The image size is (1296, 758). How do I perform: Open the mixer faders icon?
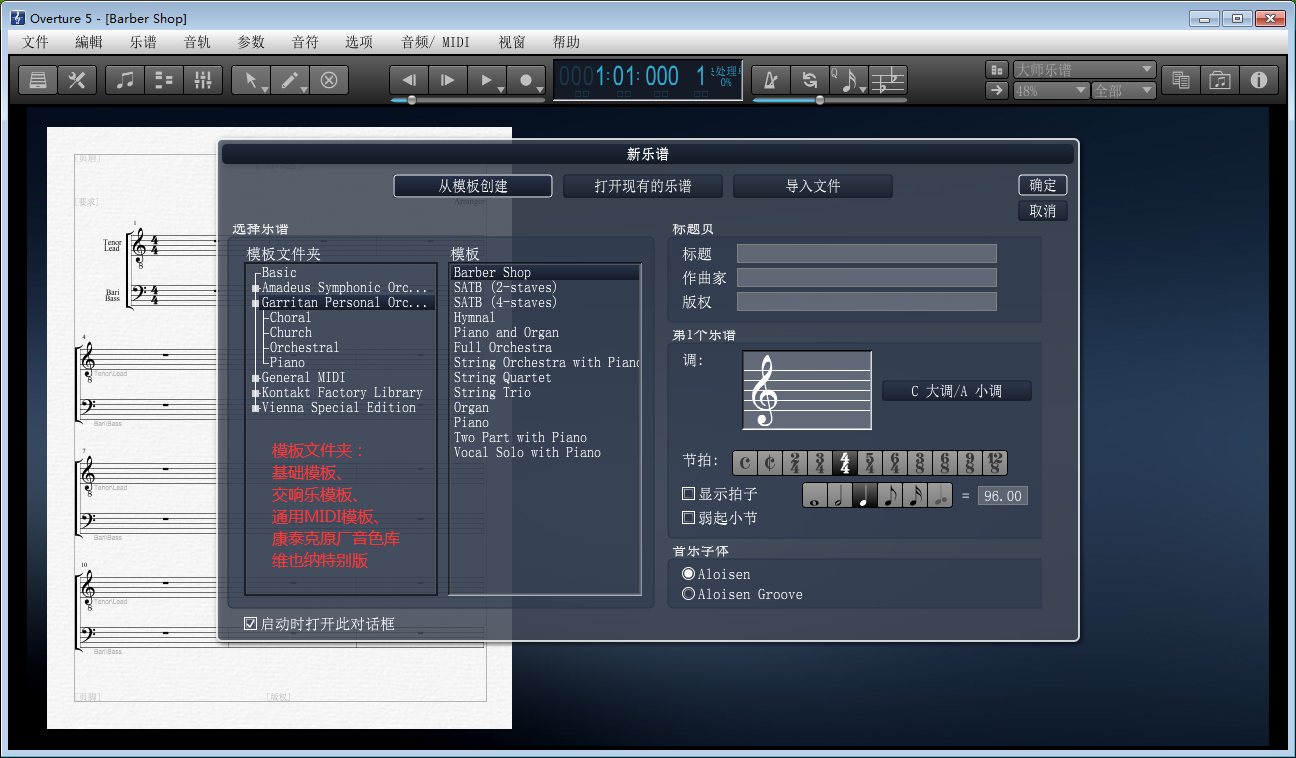pyautogui.click(x=203, y=80)
